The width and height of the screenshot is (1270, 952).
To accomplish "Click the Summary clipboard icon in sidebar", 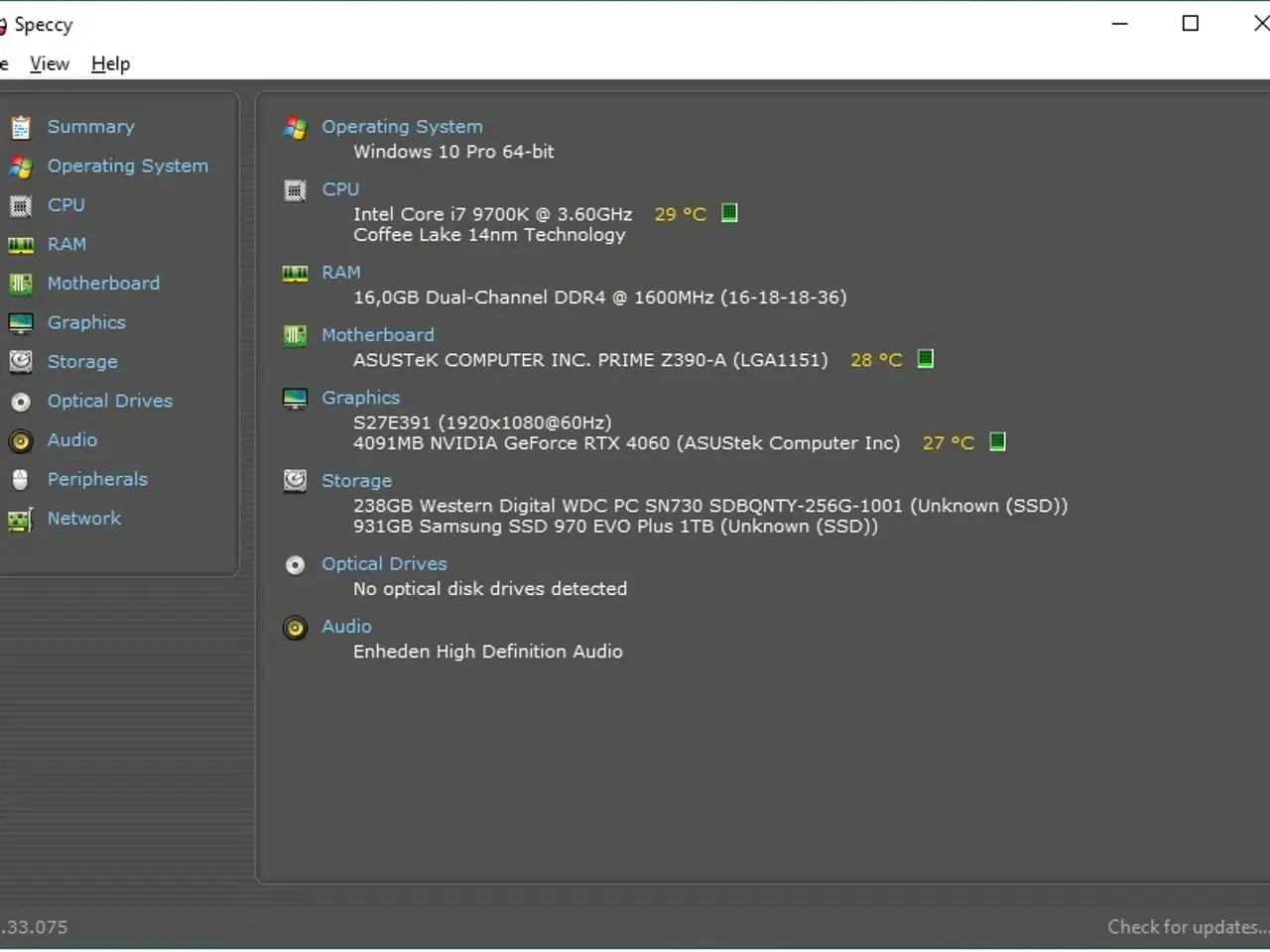I will (20, 127).
